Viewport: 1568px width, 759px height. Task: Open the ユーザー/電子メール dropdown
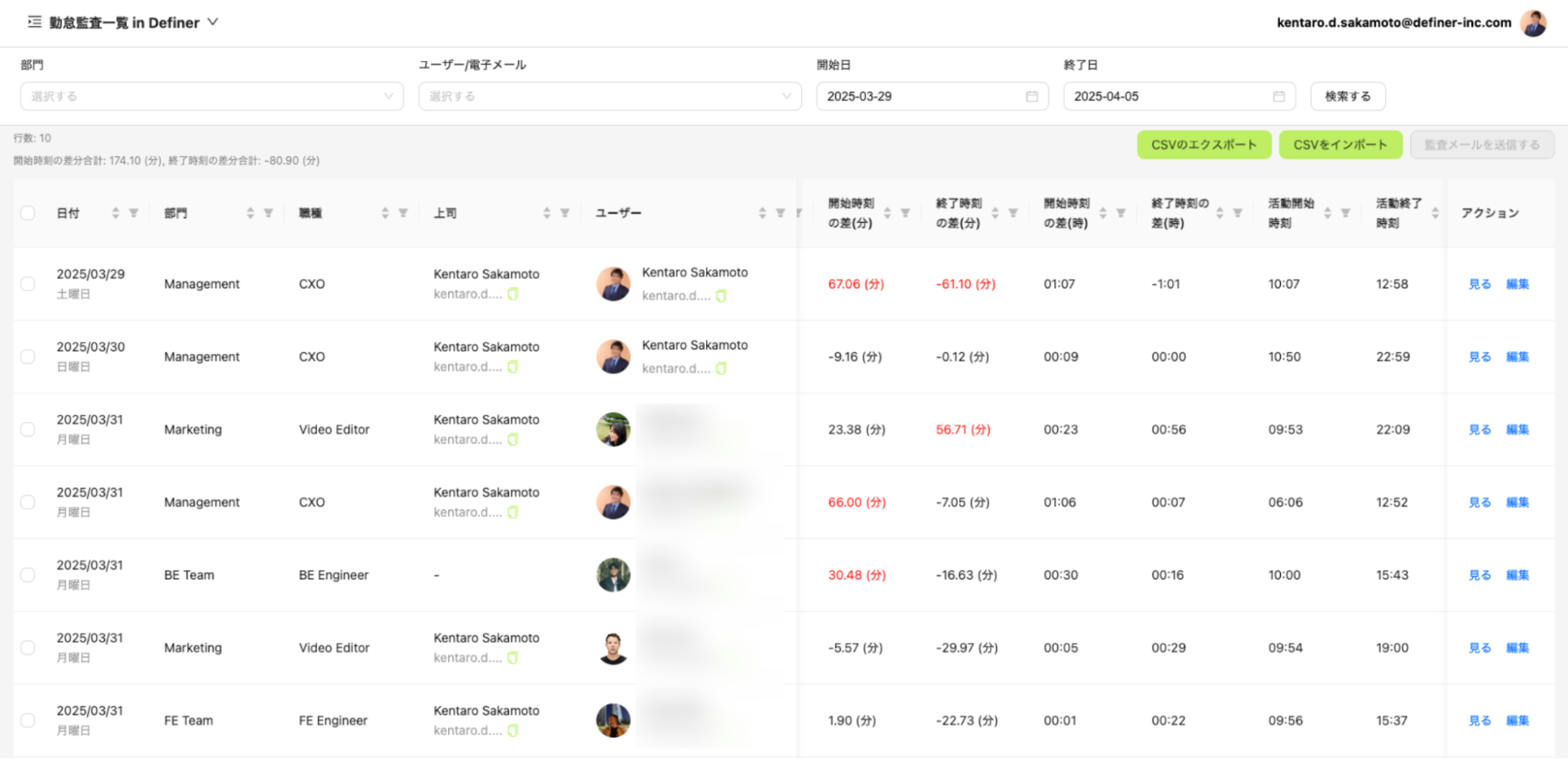click(x=609, y=97)
